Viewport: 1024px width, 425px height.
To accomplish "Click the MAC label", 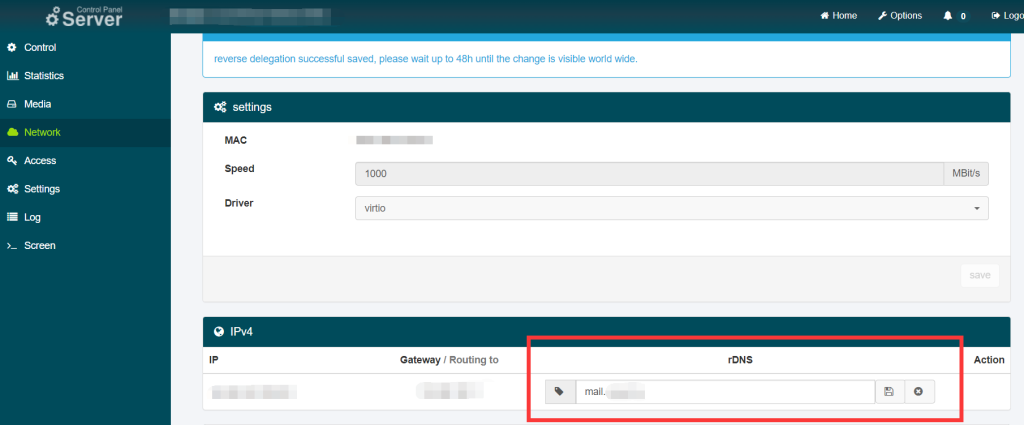I will point(236,140).
